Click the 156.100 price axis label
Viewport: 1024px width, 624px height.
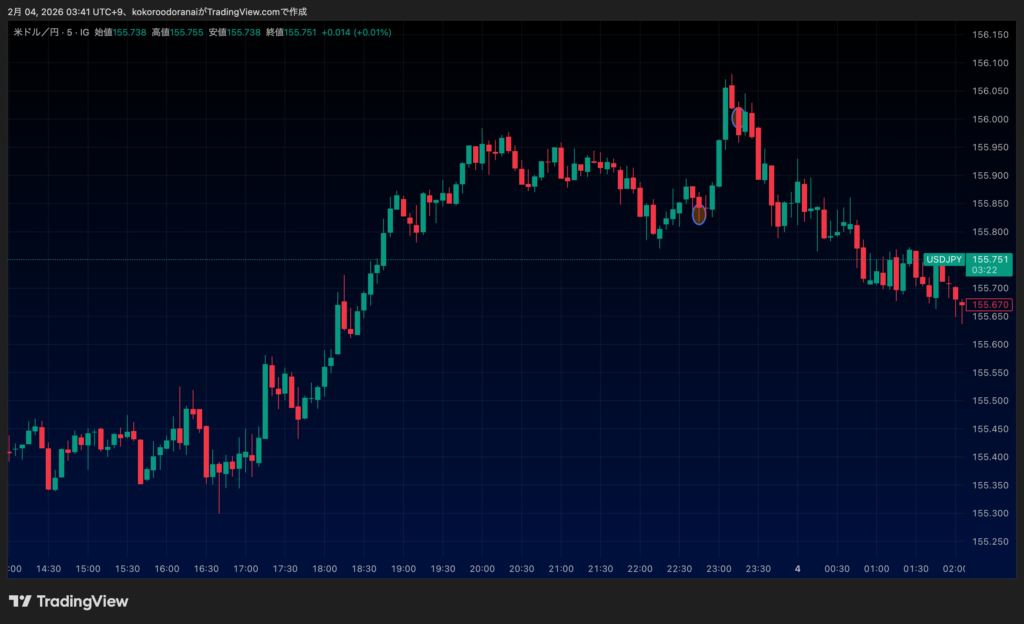click(990, 63)
